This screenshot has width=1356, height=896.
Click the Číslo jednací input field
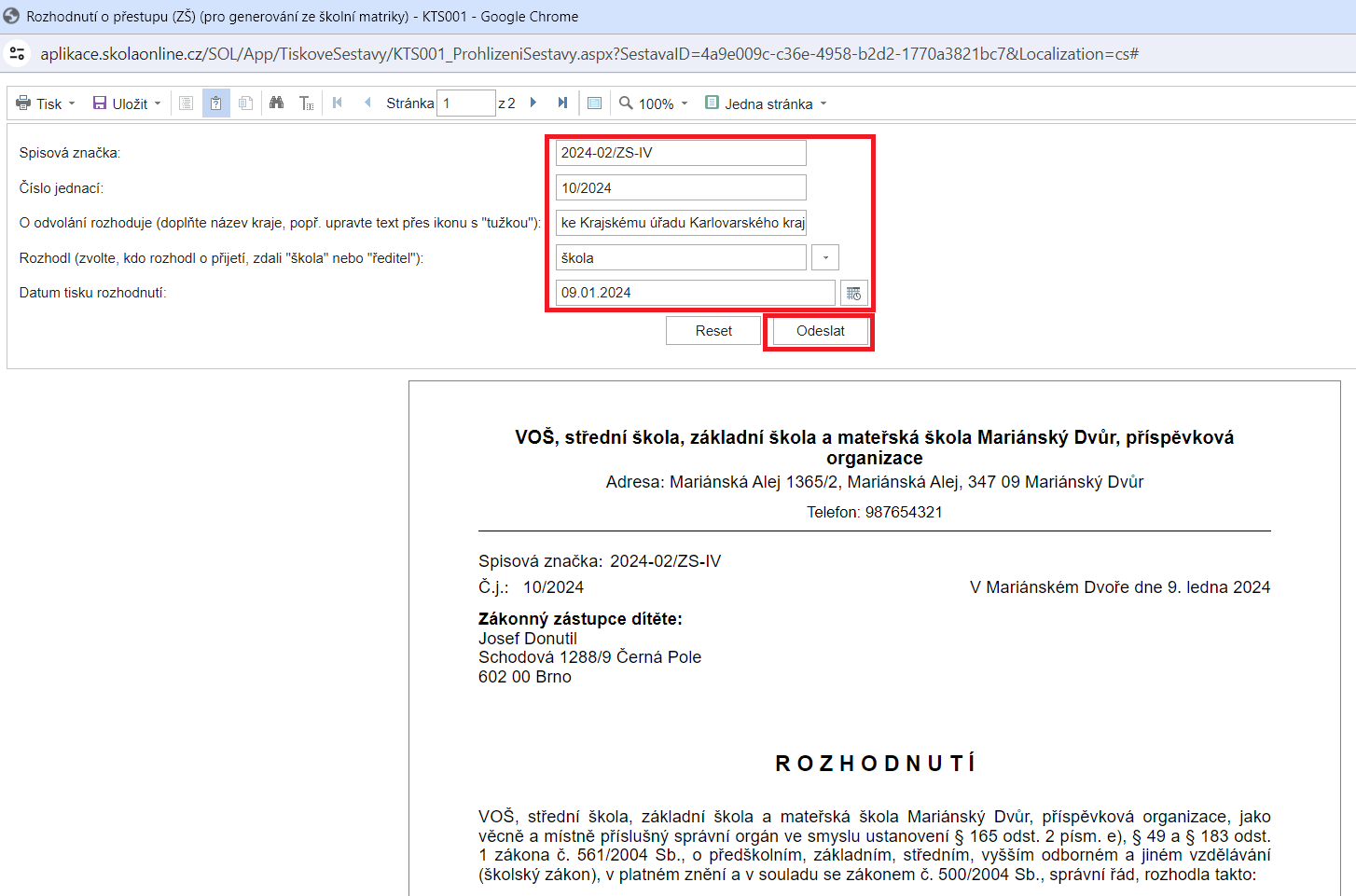coord(681,187)
